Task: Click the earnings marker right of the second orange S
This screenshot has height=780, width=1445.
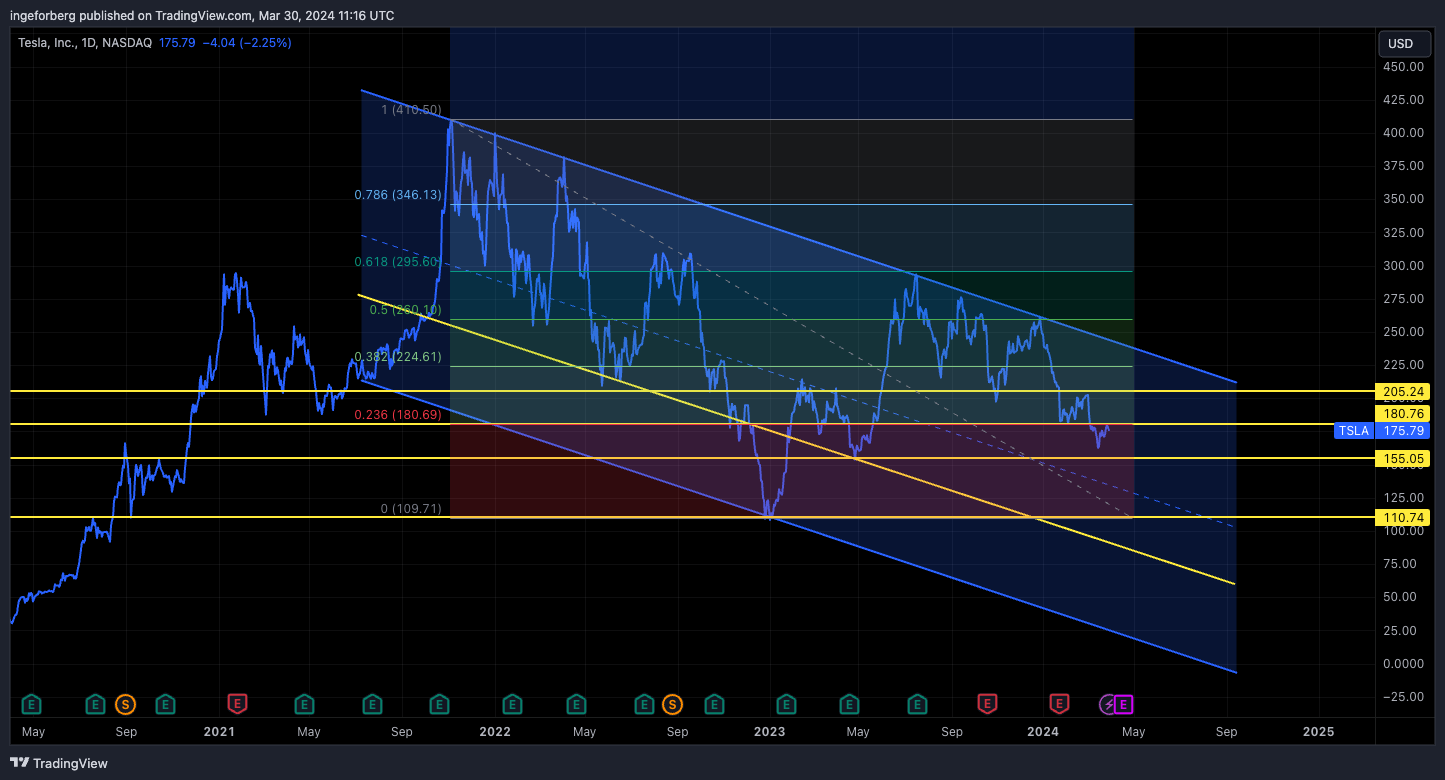Action: 714,704
